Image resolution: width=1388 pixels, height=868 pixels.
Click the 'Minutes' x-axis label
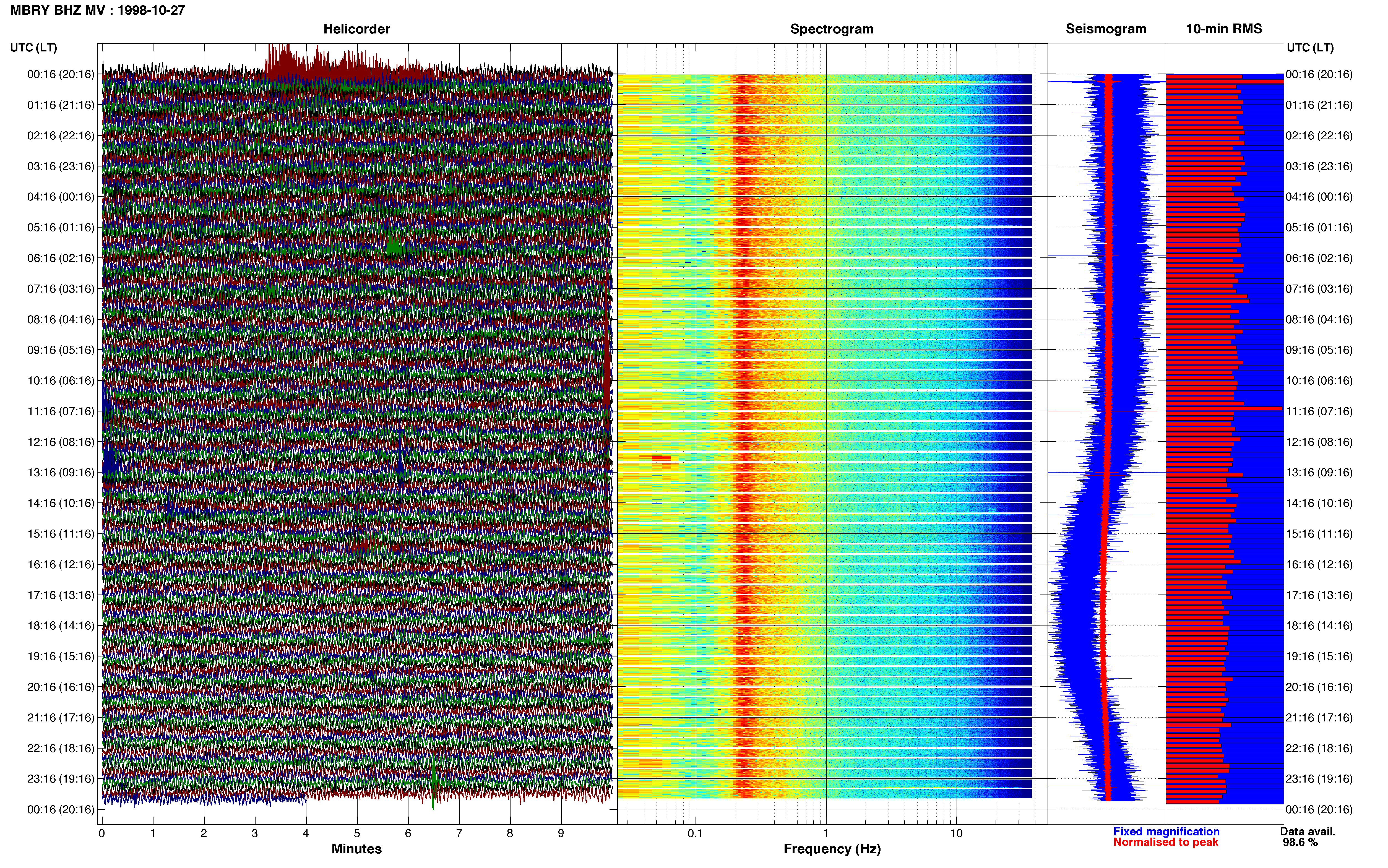coord(356,849)
